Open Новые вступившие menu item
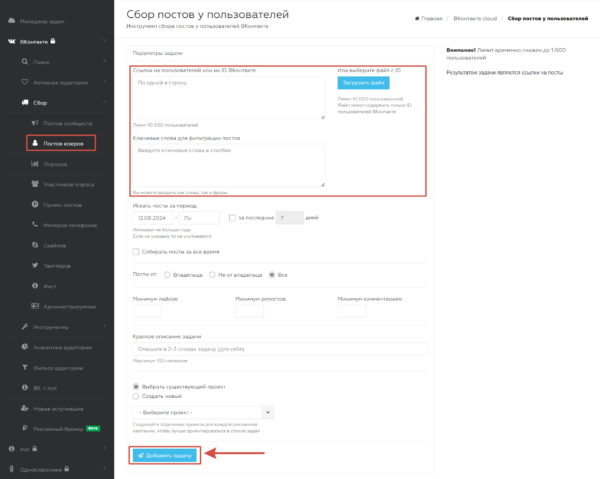Image resolution: width=600 pixels, height=479 pixels. tap(57, 409)
